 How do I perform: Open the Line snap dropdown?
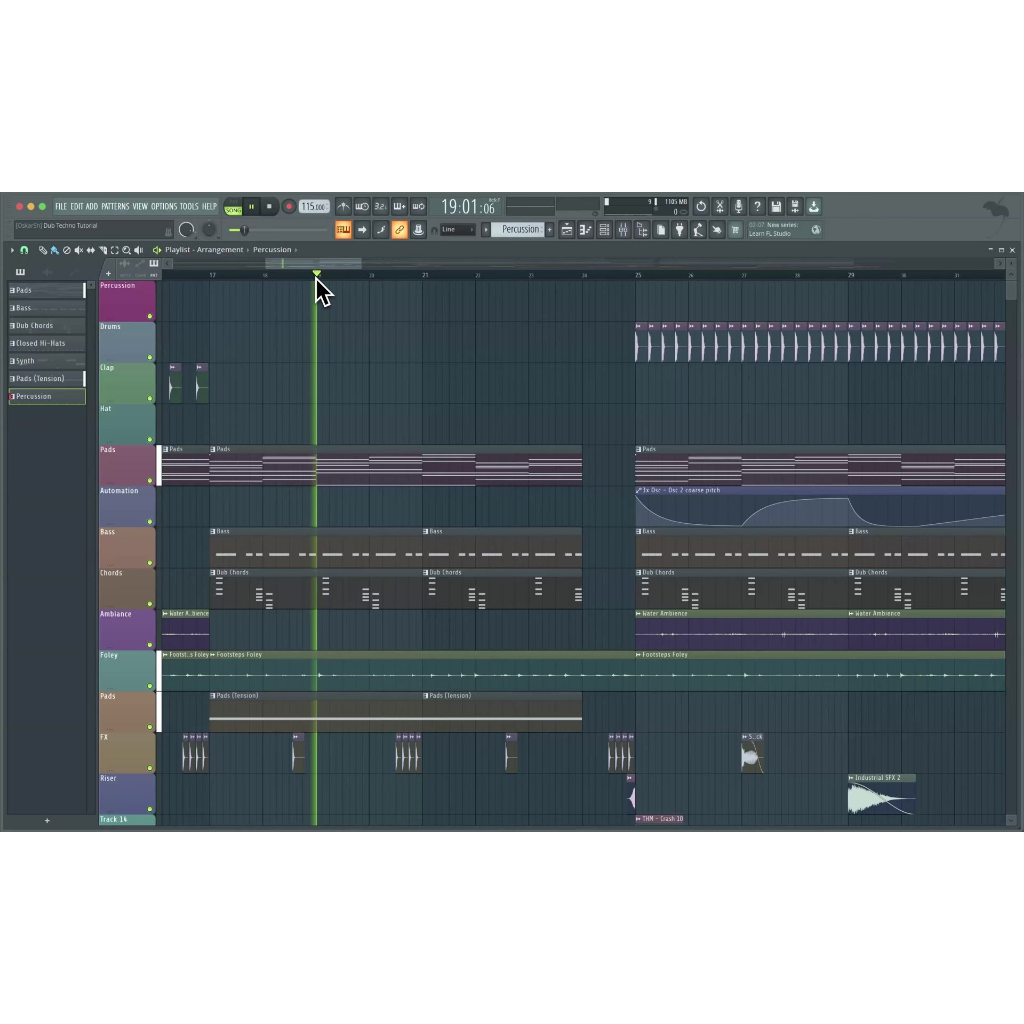457,230
